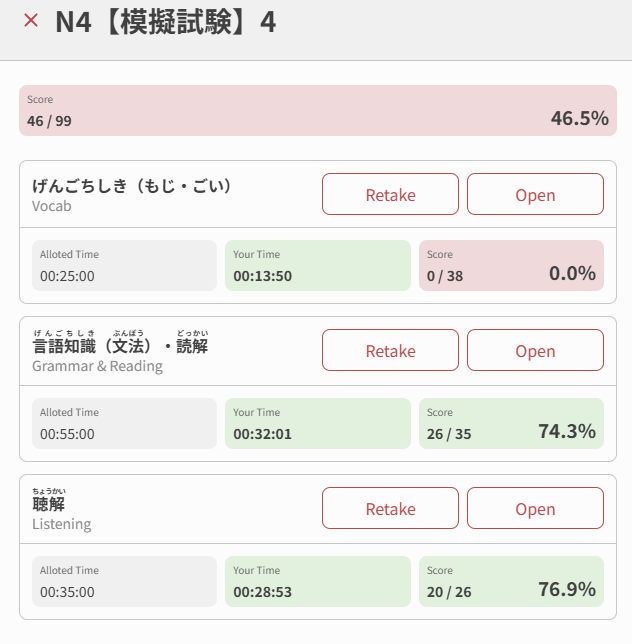Screen dimensions: 632x644
Task: Click the Vocab Your Time 00:13:50 box
Action: [317, 266]
